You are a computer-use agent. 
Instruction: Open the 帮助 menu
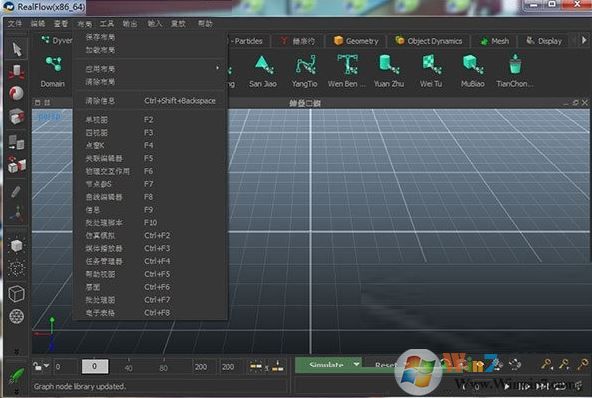point(205,24)
